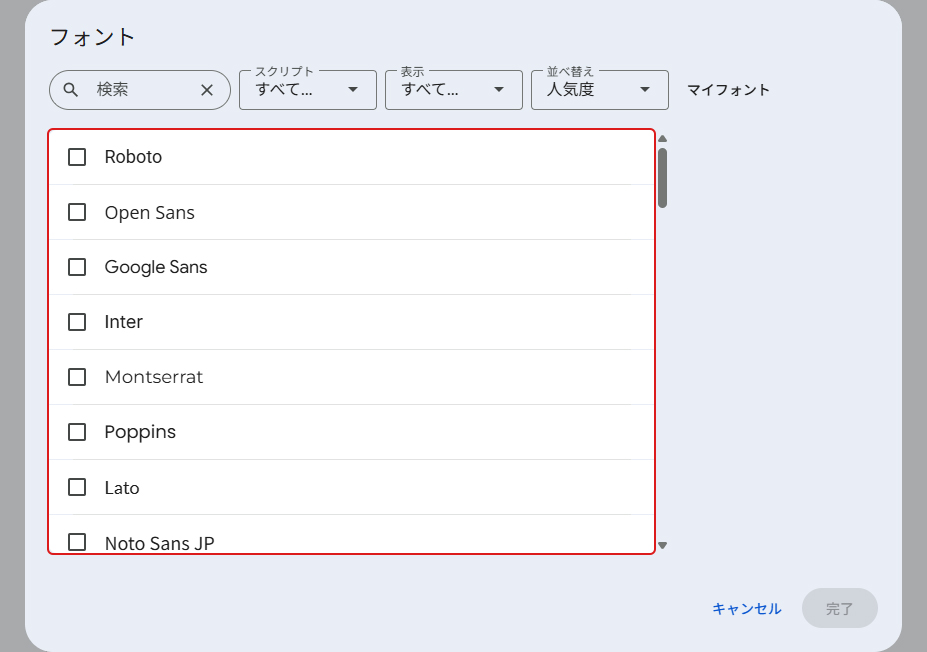
Task: Clear the search field with X icon
Action: coord(207,90)
